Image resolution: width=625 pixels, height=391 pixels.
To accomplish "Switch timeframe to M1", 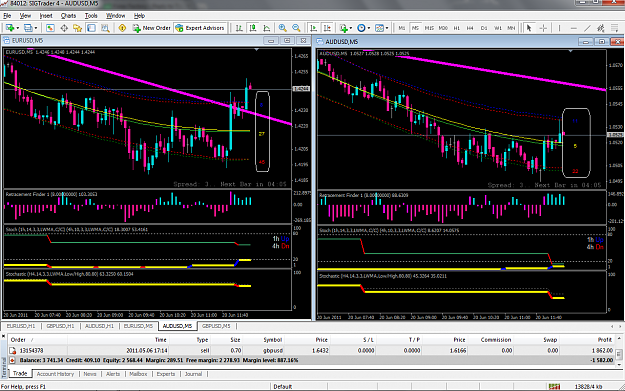I will (402, 28).
